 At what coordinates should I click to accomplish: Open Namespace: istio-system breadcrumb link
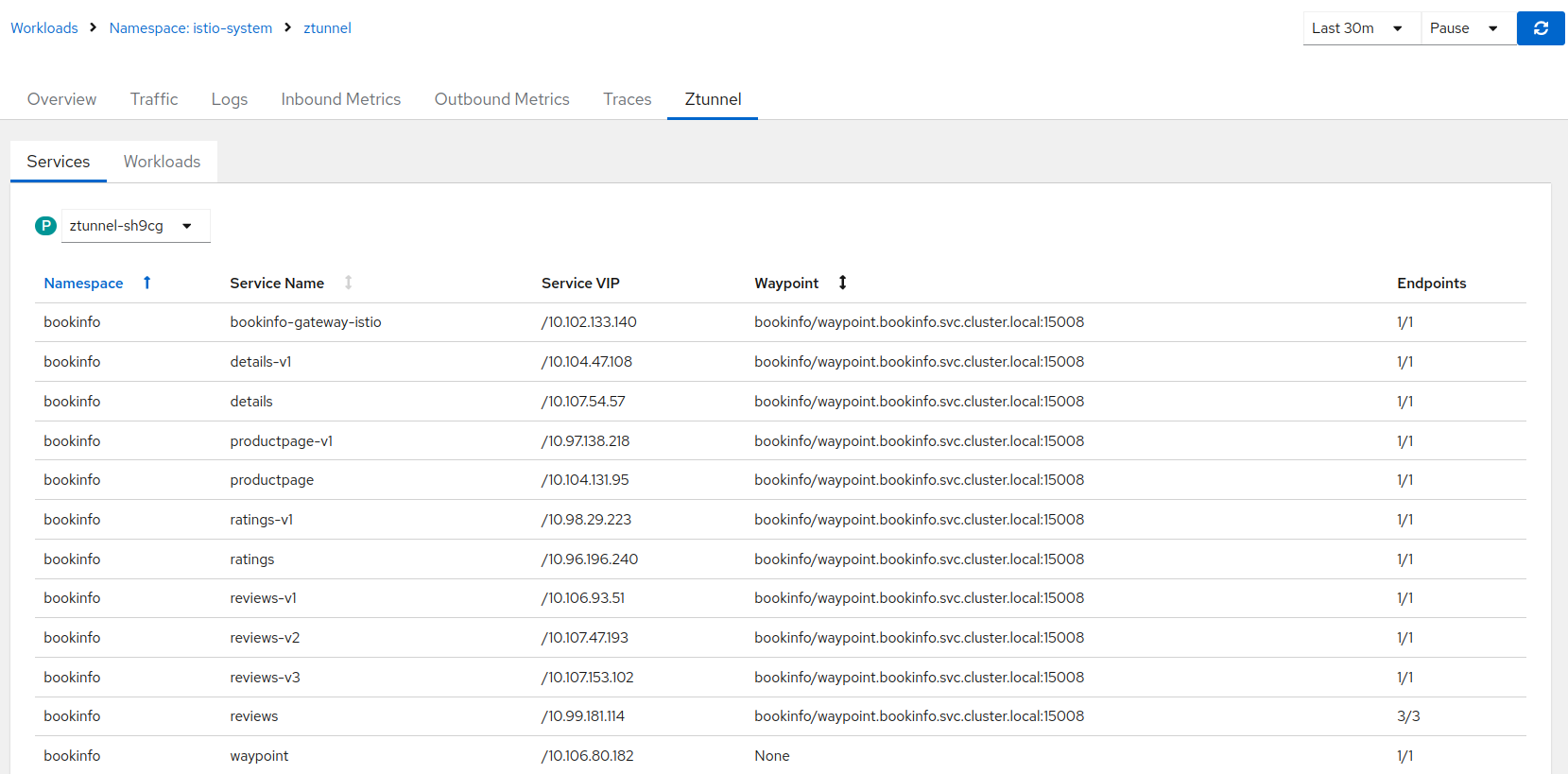pyautogui.click(x=191, y=28)
